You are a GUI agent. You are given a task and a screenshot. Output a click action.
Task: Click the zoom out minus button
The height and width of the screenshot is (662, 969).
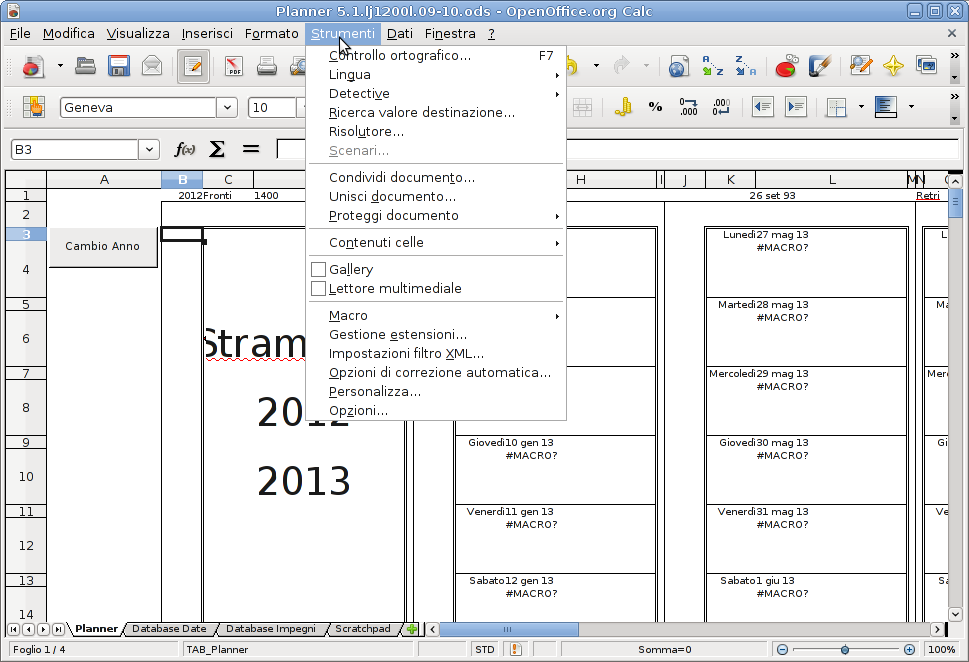[x=782, y=649]
